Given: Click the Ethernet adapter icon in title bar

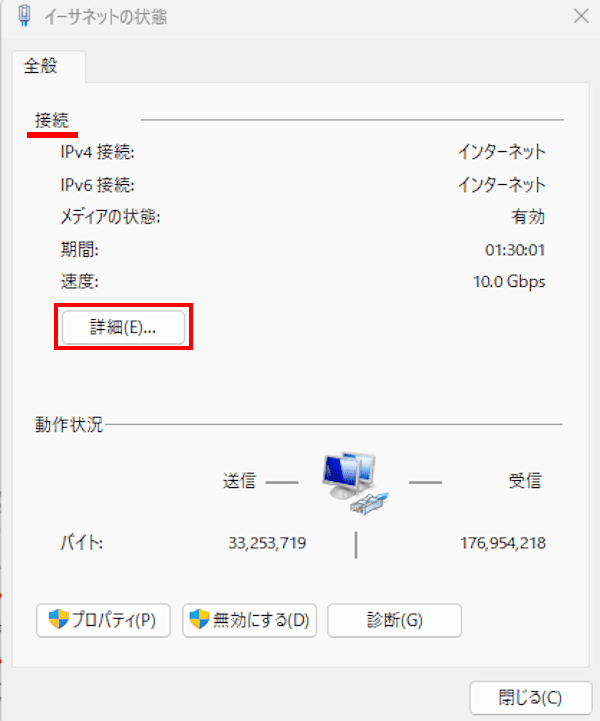Looking at the screenshot, I should pyautogui.click(x=24, y=15).
